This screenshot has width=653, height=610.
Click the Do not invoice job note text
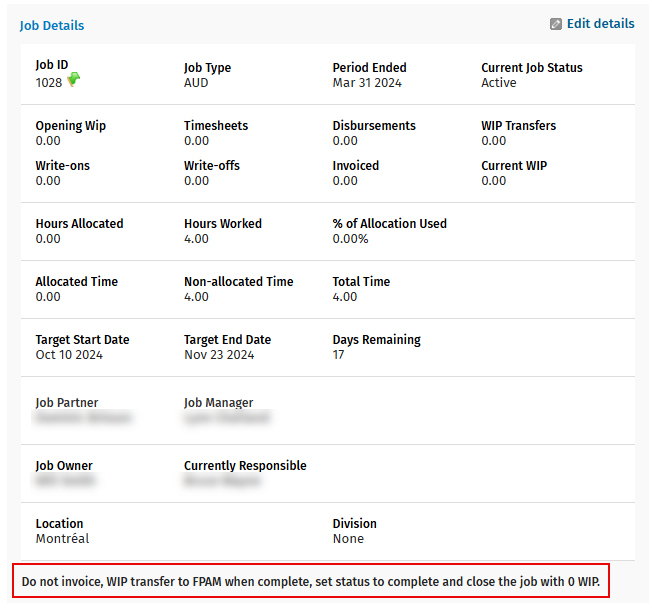pyautogui.click(x=311, y=581)
